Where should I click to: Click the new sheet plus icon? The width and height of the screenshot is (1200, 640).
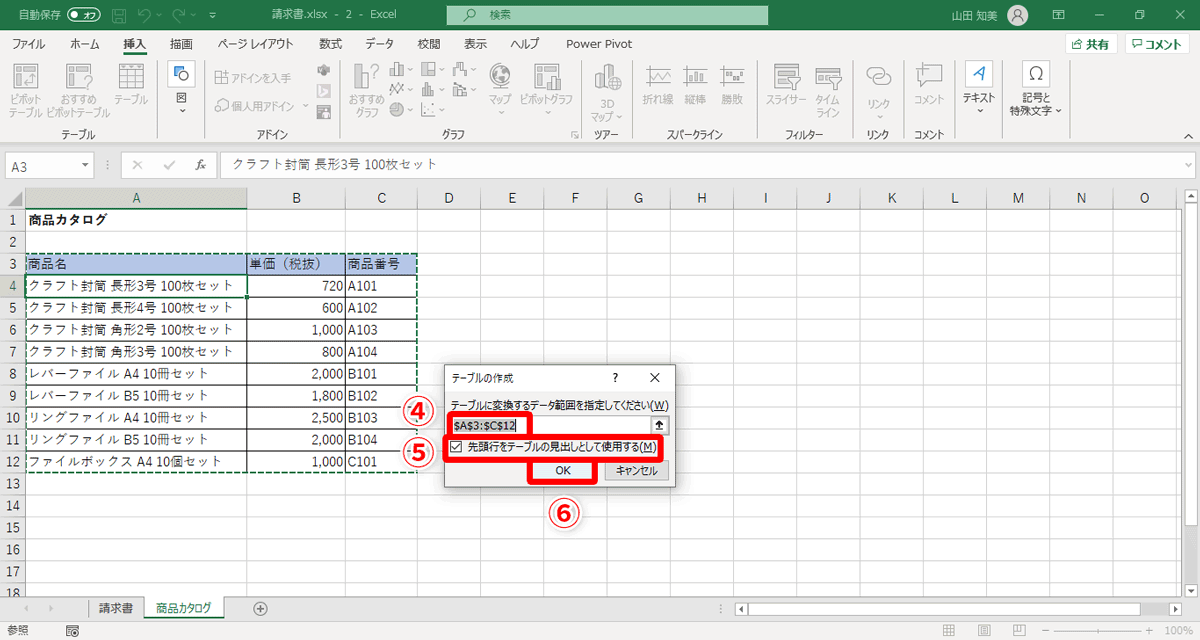coord(260,608)
